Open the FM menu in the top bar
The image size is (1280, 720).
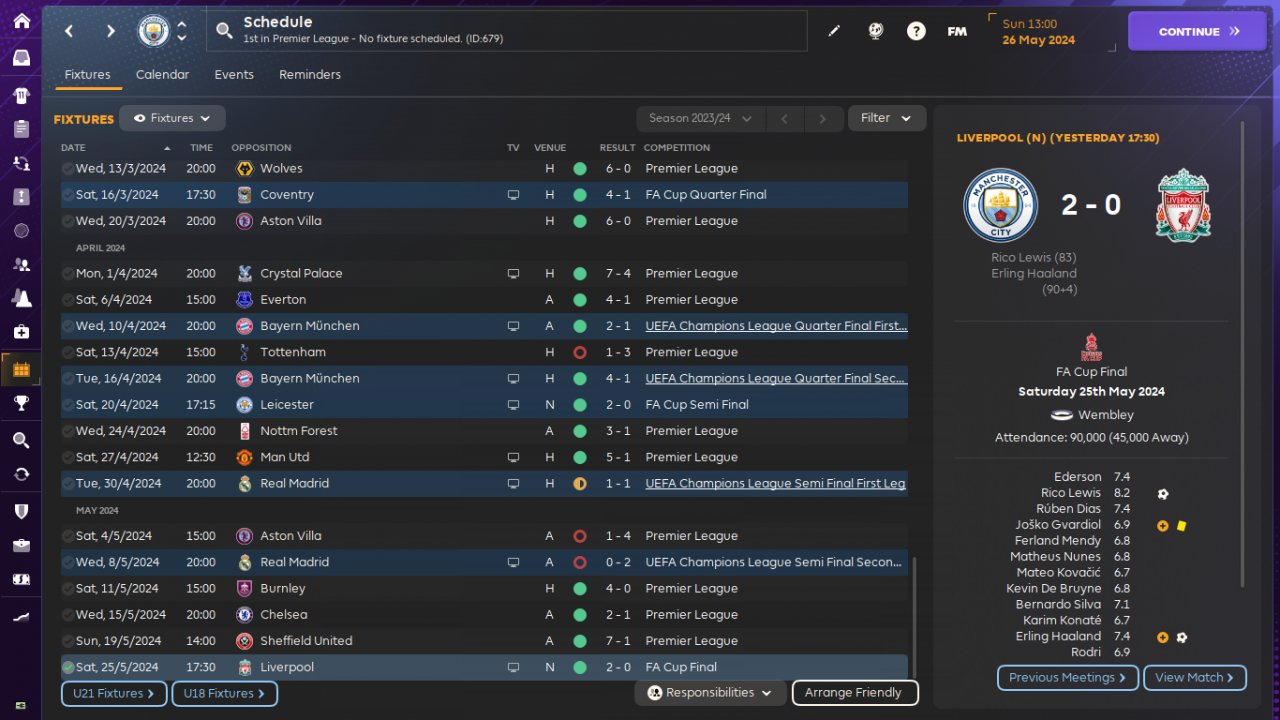pyautogui.click(x=957, y=31)
